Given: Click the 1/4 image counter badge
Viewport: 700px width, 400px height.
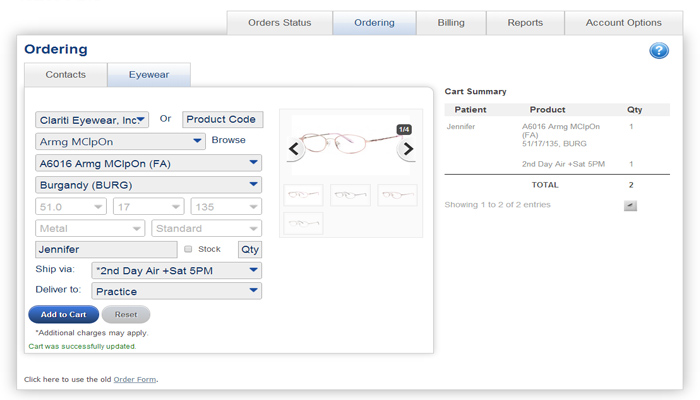Looking at the screenshot, I should (x=404, y=129).
